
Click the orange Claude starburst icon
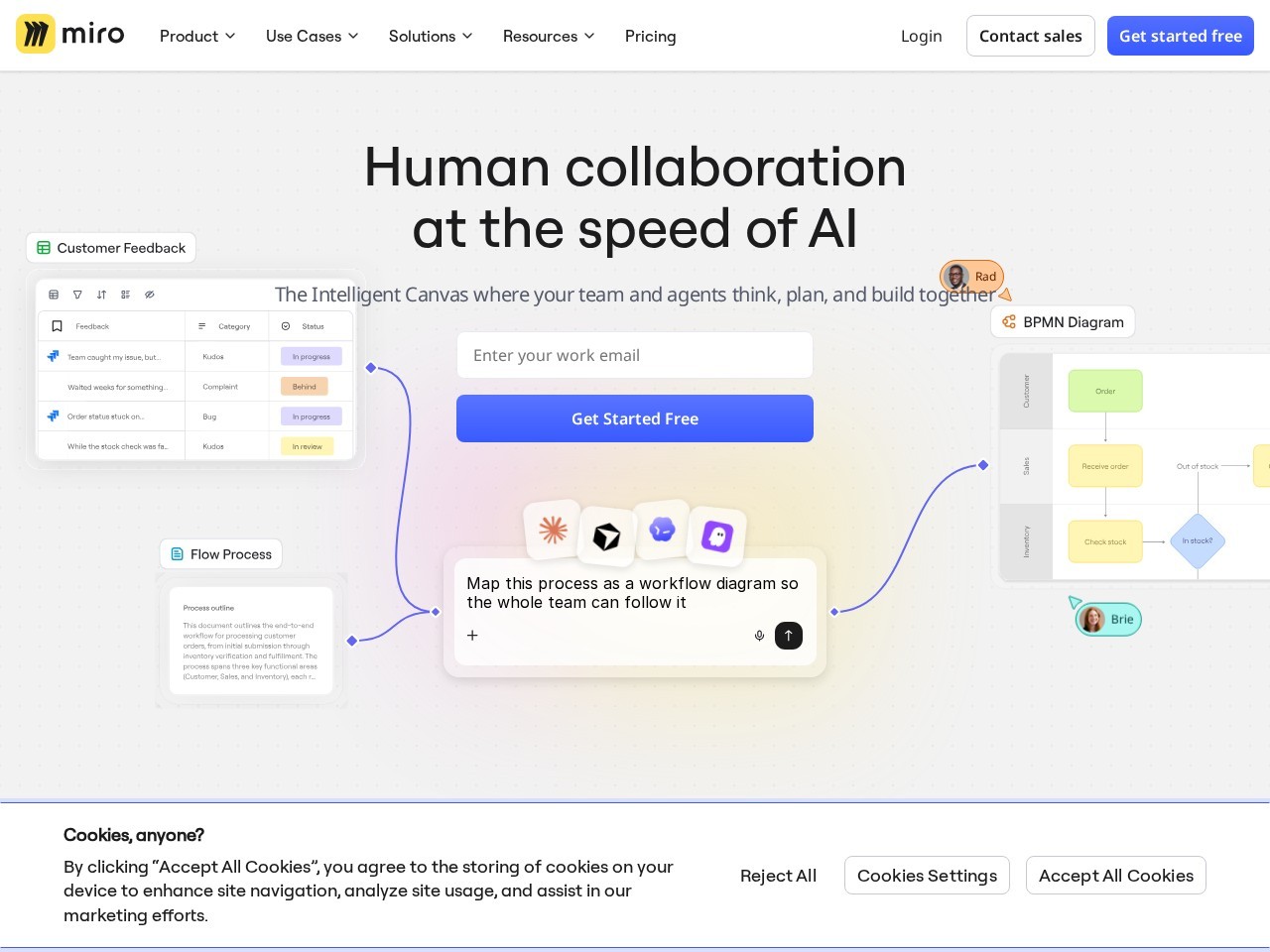[x=553, y=530]
